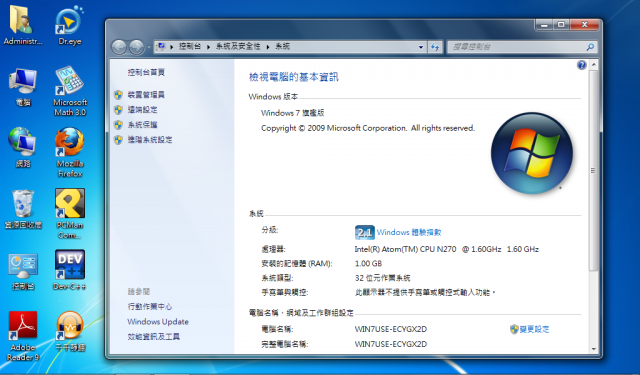Click the vertical scrollbar thumb
This screenshot has width=640, height=375.
coord(593,170)
